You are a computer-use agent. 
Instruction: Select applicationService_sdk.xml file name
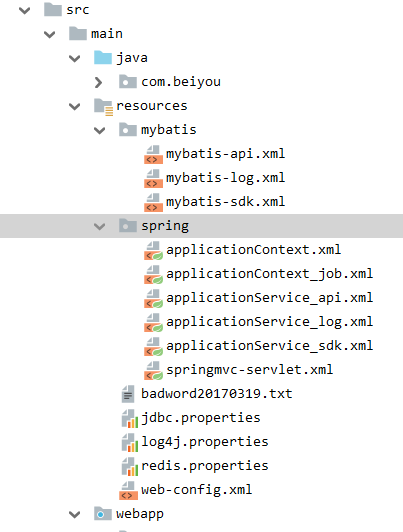[269, 346]
